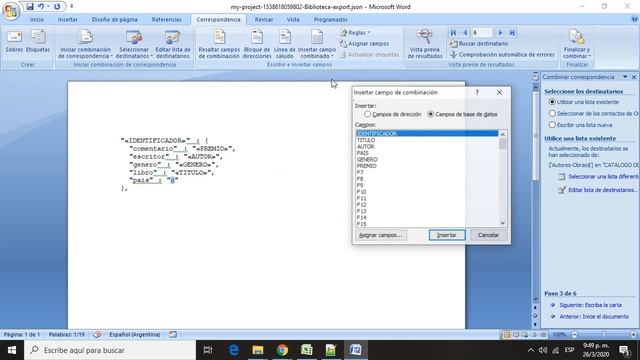Insert Línea de saludo

(284, 44)
